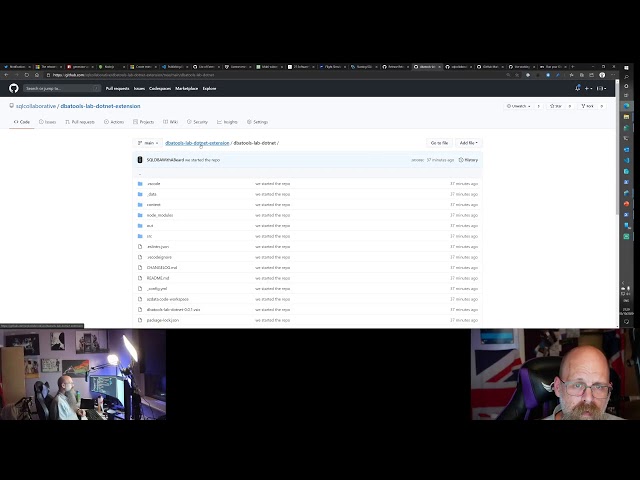This screenshot has width=640, height=480.
Task: Open Issues in GitHub header
Action: tap(139, 88)
